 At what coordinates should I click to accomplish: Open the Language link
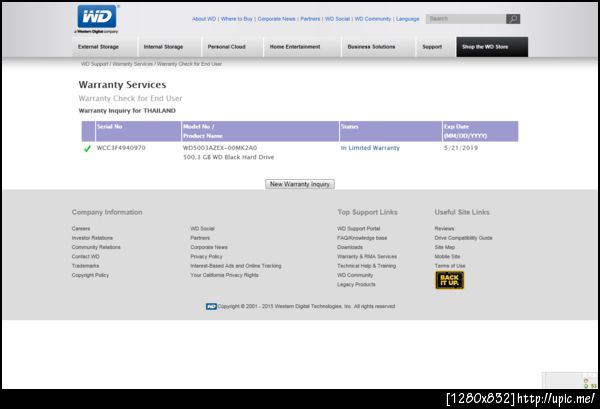pos(408,19)
